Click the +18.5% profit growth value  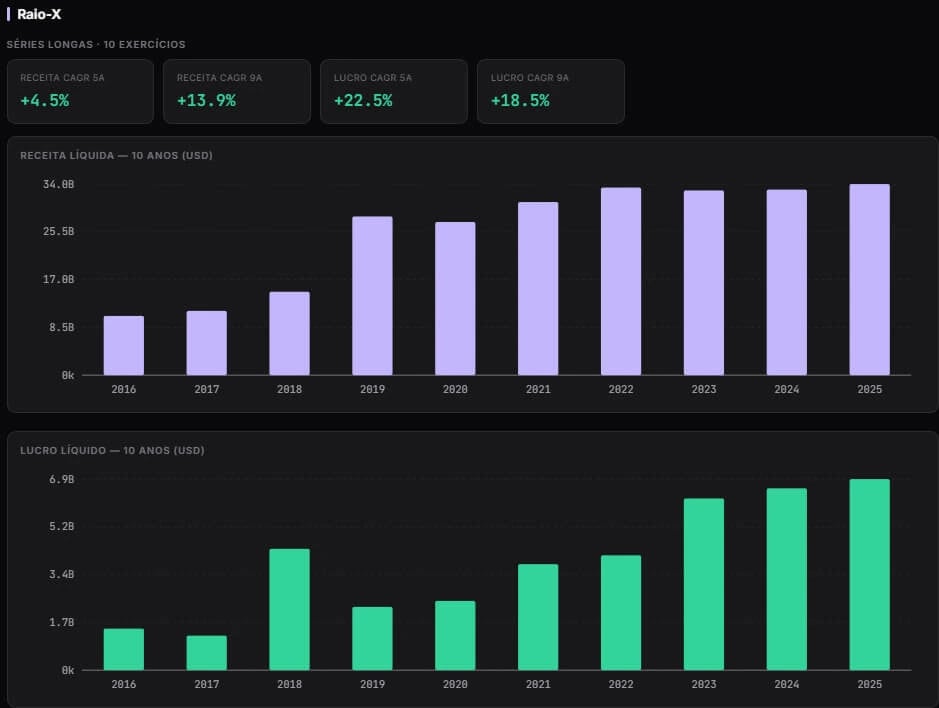pos(520,101)
